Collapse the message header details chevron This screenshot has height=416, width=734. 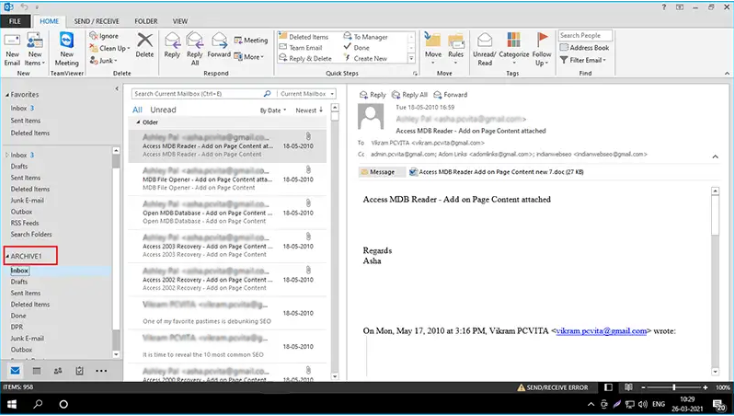point(715,157)
